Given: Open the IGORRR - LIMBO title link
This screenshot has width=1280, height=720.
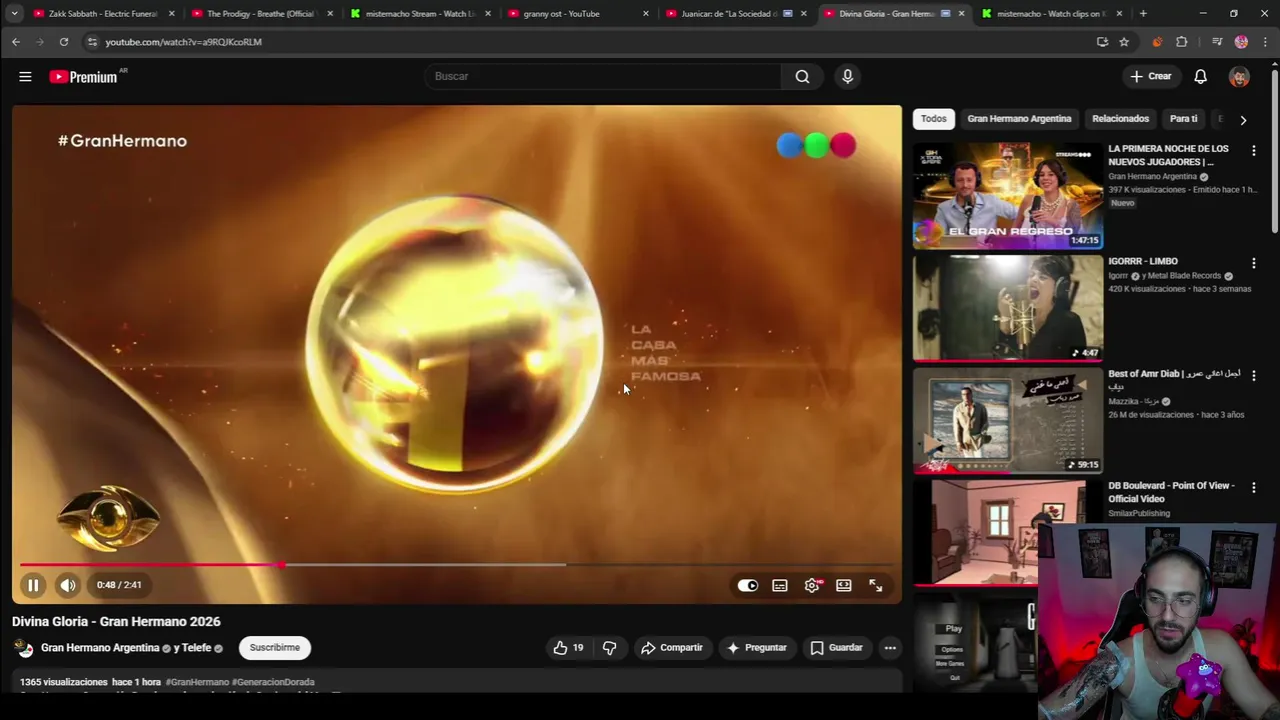Looking at the screenshot, I should pos(1143,261).
